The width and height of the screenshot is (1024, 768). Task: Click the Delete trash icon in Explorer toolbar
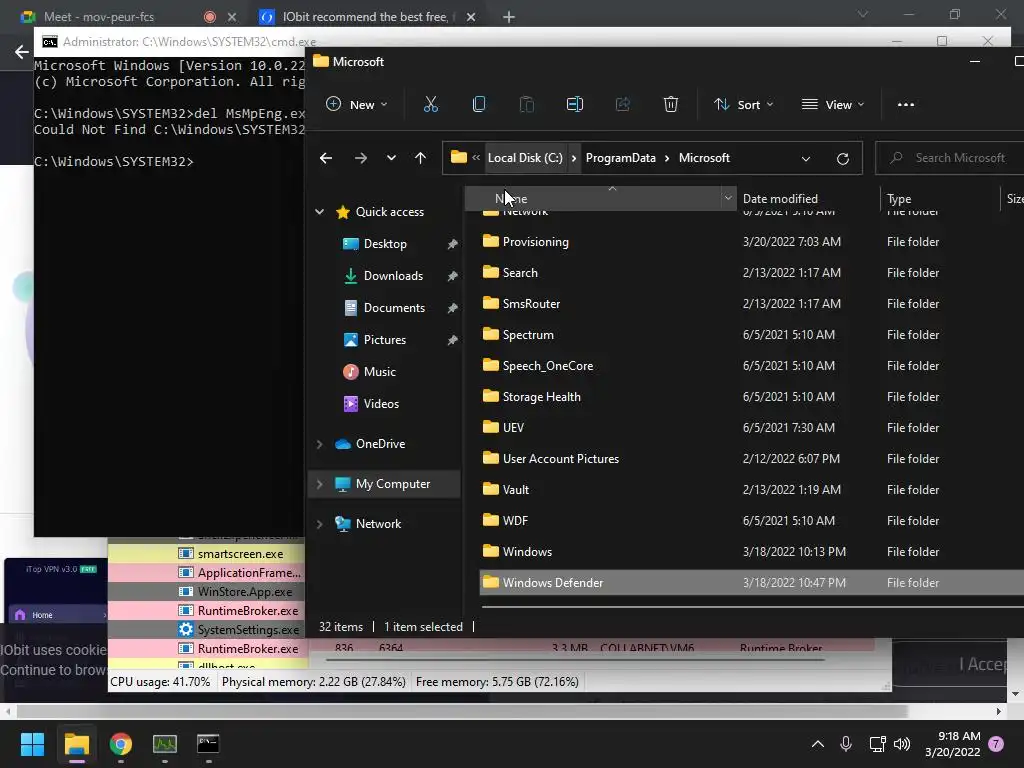tap(671, 104)
